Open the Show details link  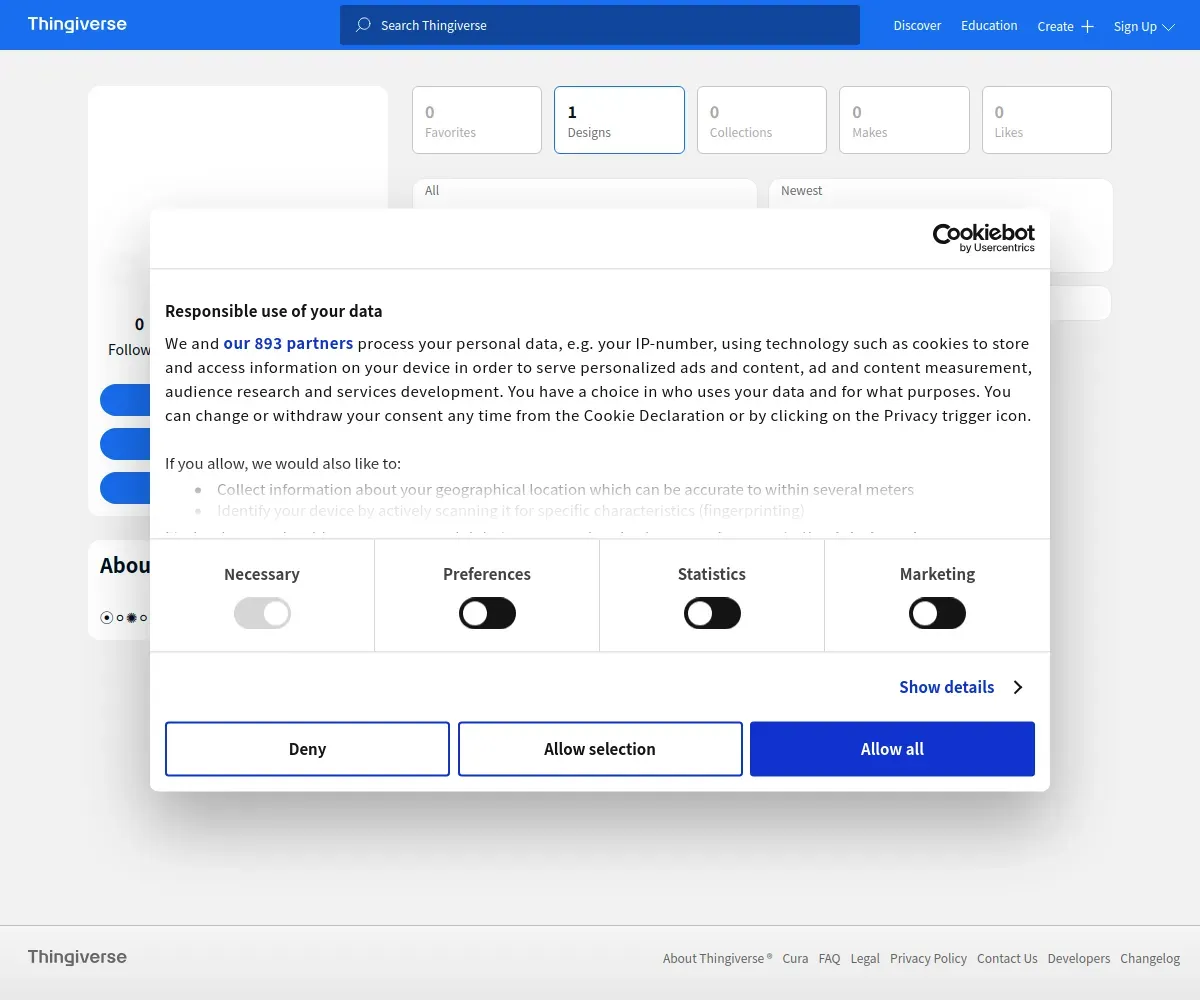[946, 687]
